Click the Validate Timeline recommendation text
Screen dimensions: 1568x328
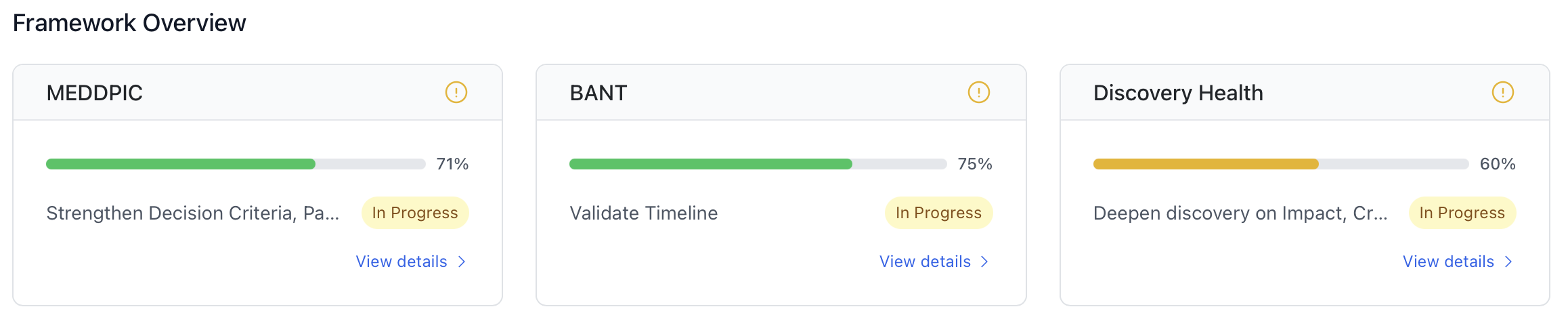click(643, 213)
